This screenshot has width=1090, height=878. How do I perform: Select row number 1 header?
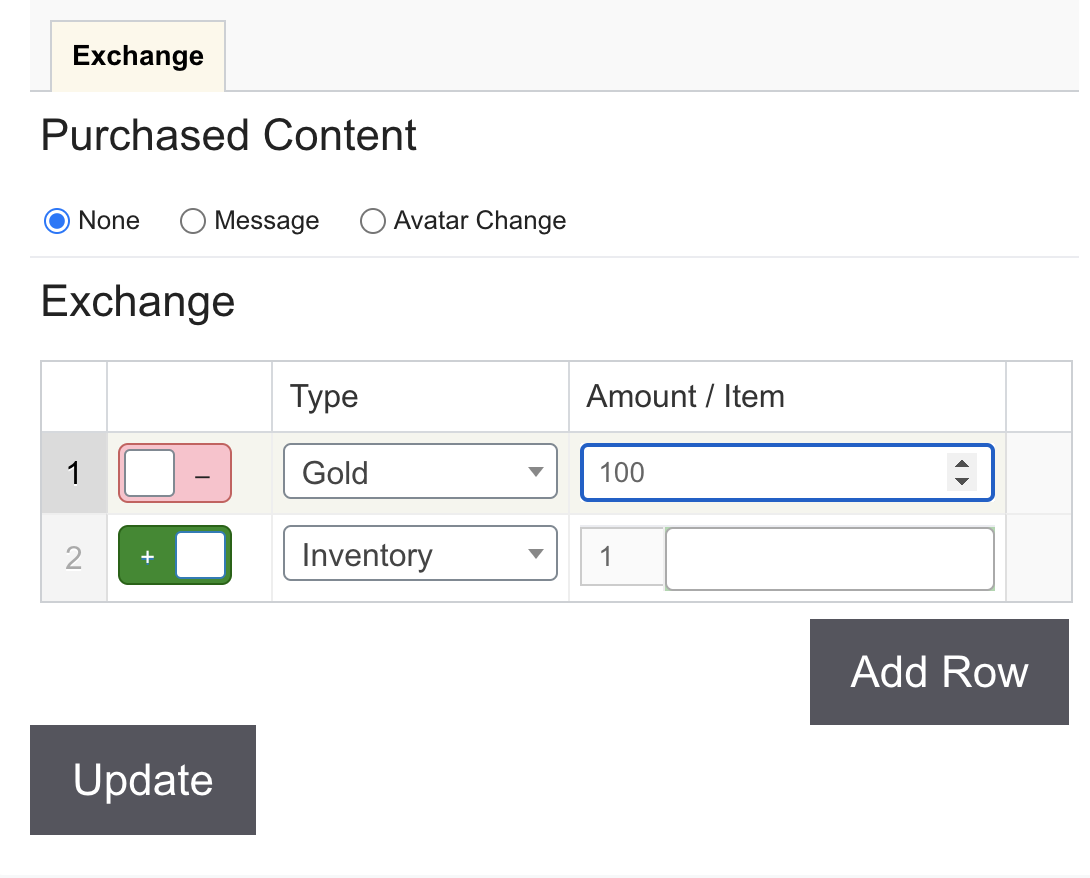click(74, 473)
